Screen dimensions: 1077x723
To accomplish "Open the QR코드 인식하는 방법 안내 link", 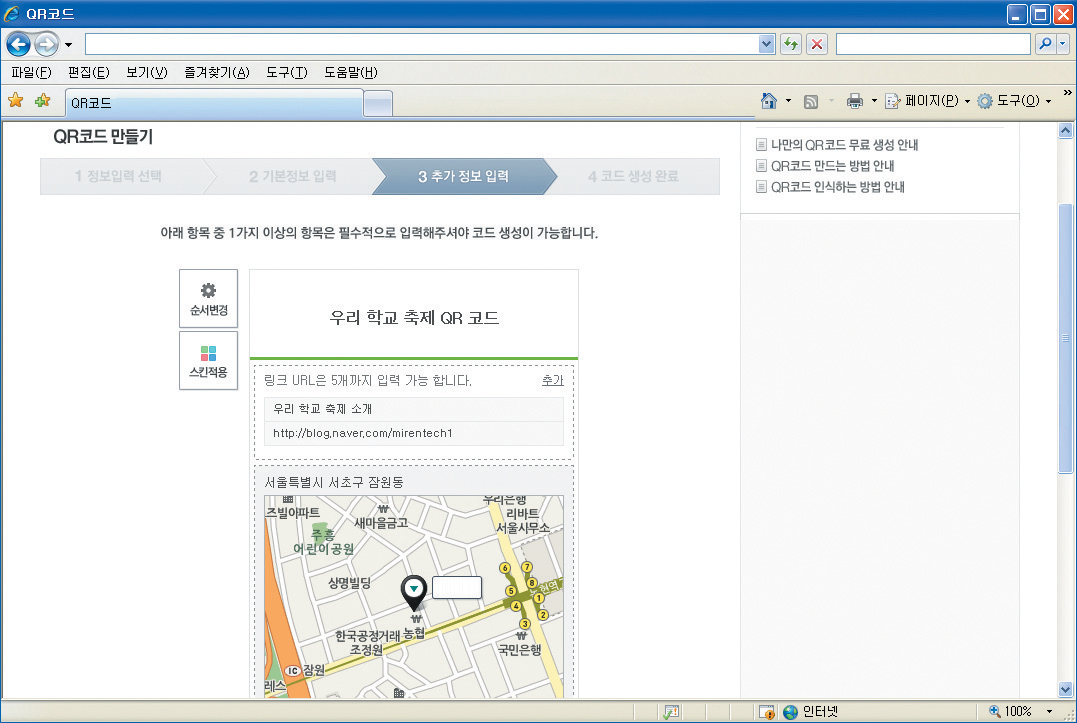I will click(x=837, y=187).
